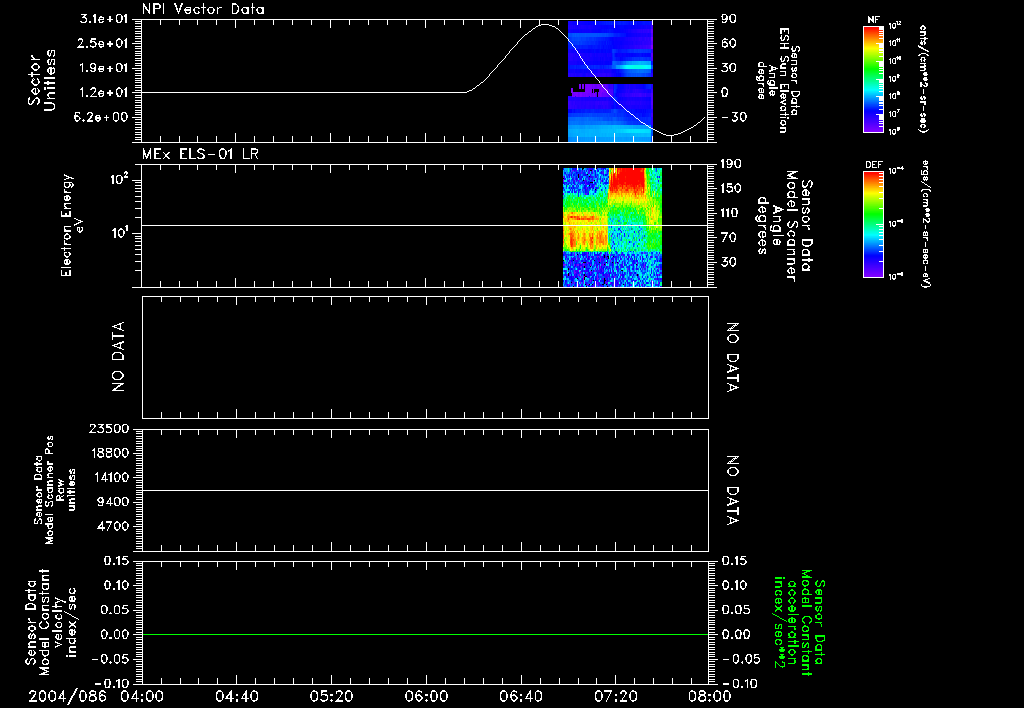Click the "07:20" time tick label
Image resolution: width=1024 pixels, height=708 pixels.
[x=615, y=696]
